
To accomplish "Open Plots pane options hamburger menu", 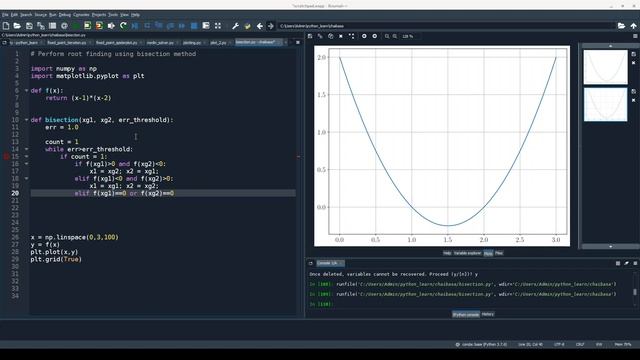I will point(635,36).
